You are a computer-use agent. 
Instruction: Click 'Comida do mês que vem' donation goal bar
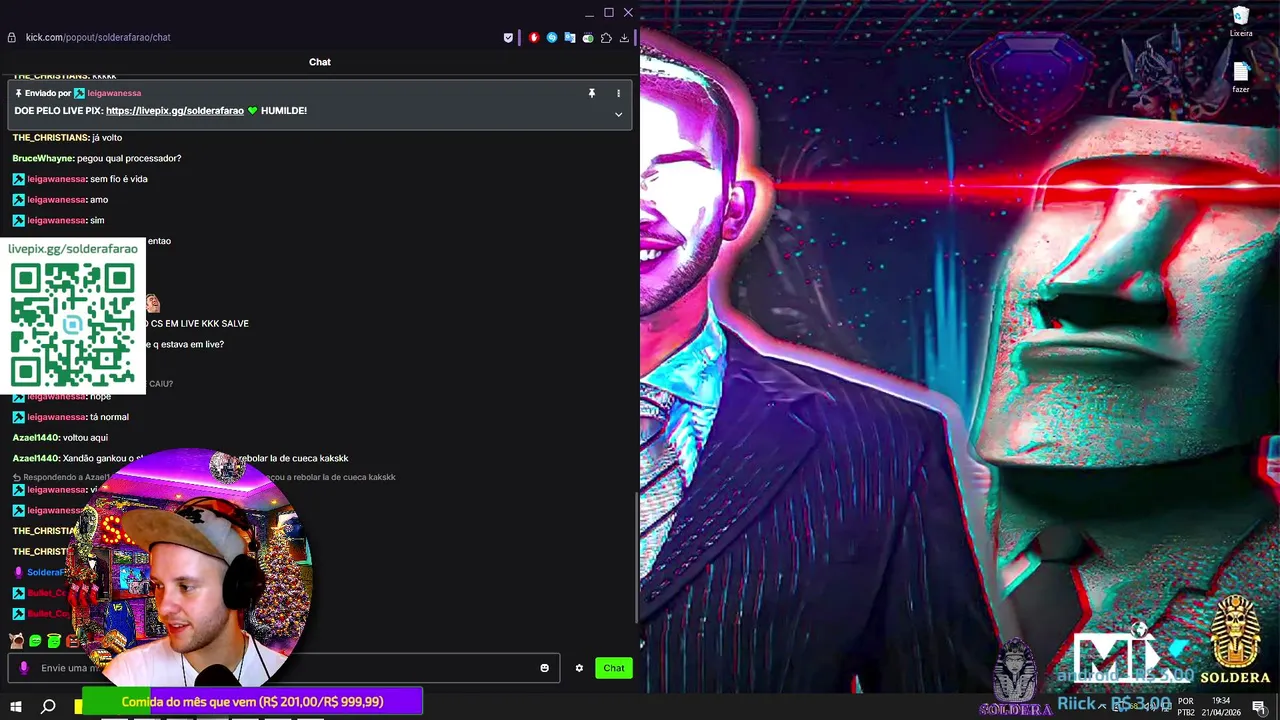tap(252, 702)
